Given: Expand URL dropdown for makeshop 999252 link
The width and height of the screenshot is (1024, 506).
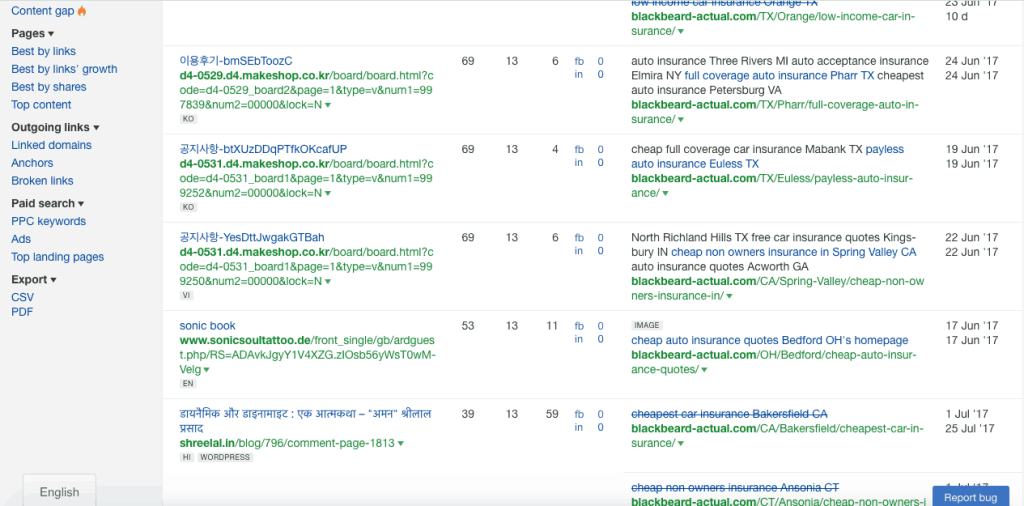Looking at the screenshot, I should 328,193.
